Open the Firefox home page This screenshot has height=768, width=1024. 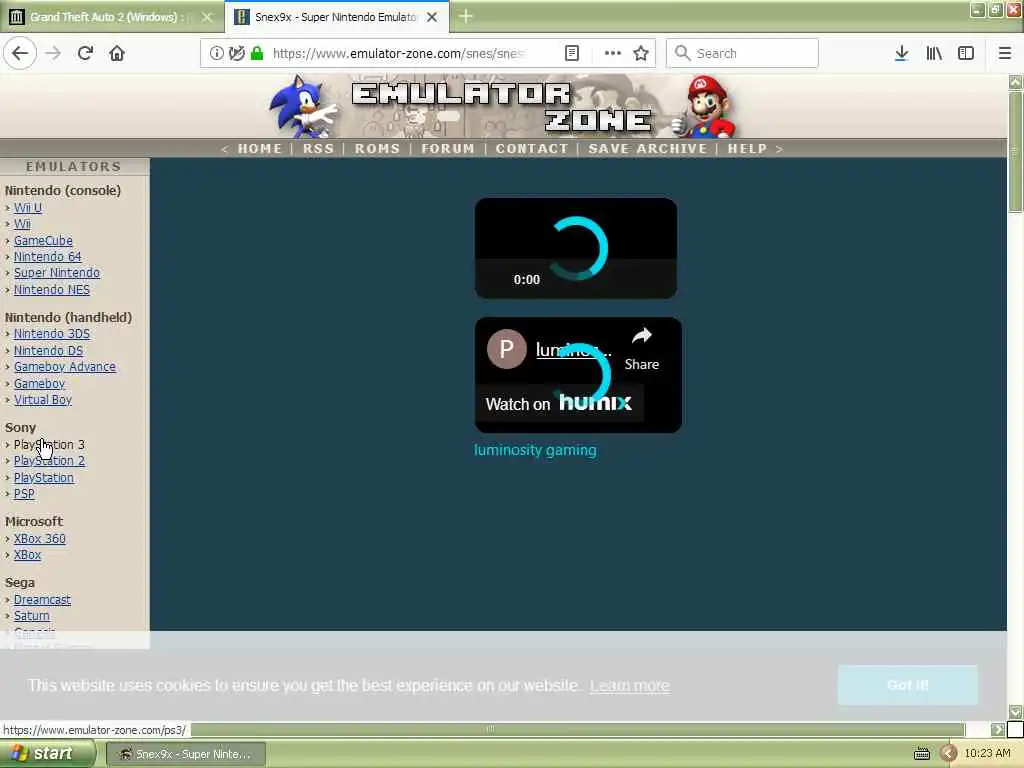tap(117, 53)
